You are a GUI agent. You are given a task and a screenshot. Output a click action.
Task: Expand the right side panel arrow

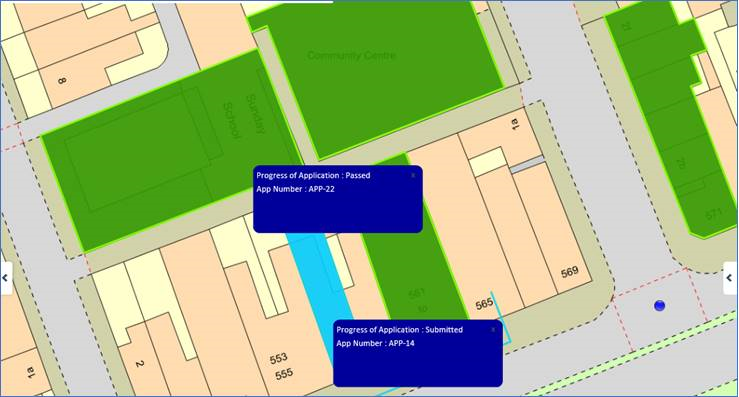730,278
